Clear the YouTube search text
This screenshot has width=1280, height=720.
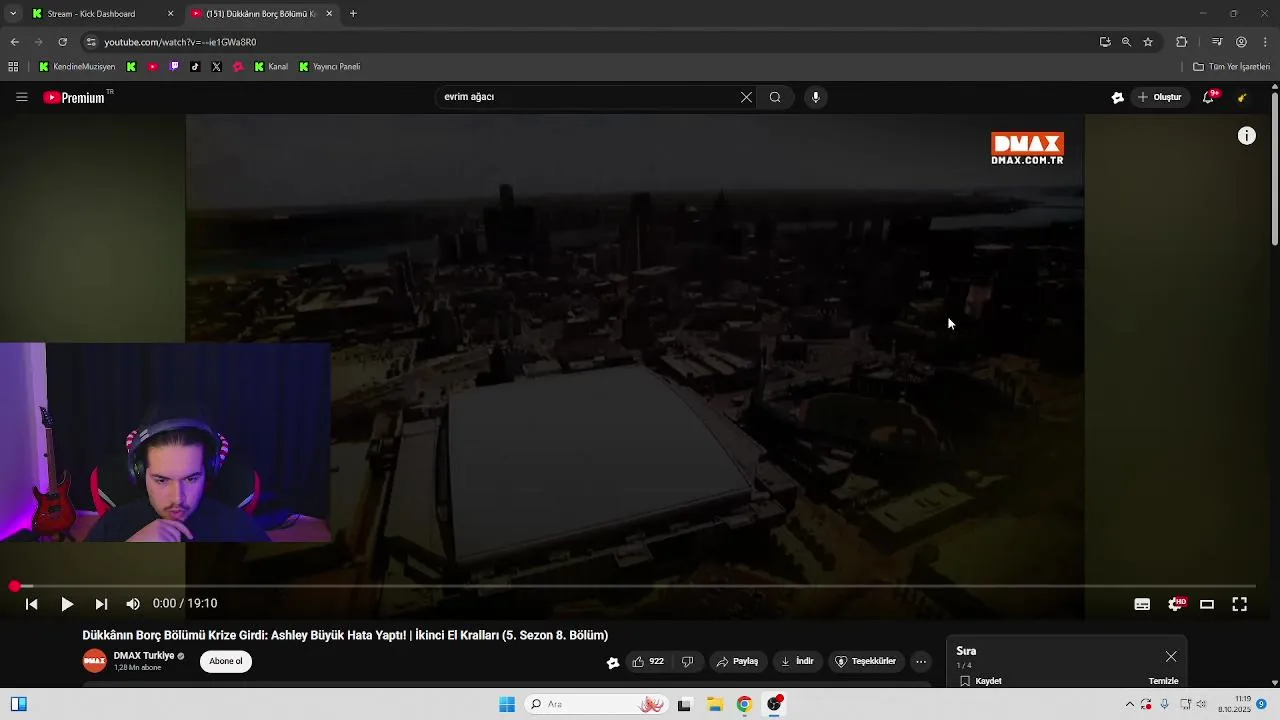pos(746,97)
